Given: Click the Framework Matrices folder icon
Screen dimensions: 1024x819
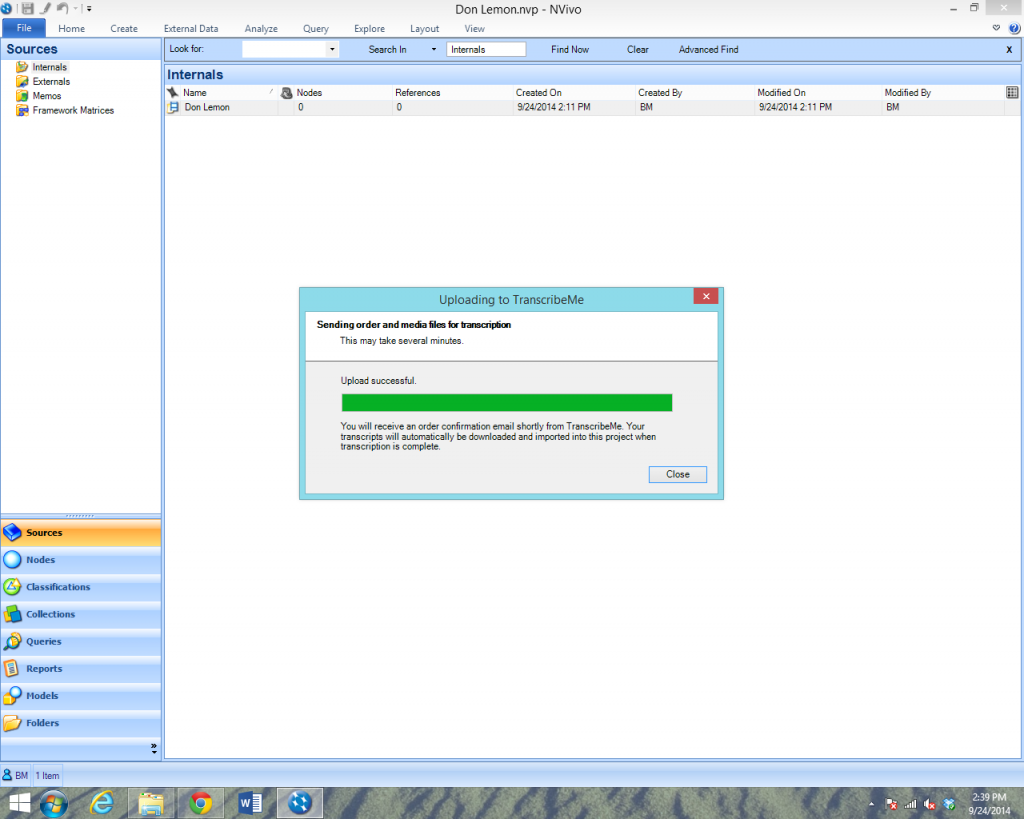Looking at the screenshot, I should click(22, 110).
